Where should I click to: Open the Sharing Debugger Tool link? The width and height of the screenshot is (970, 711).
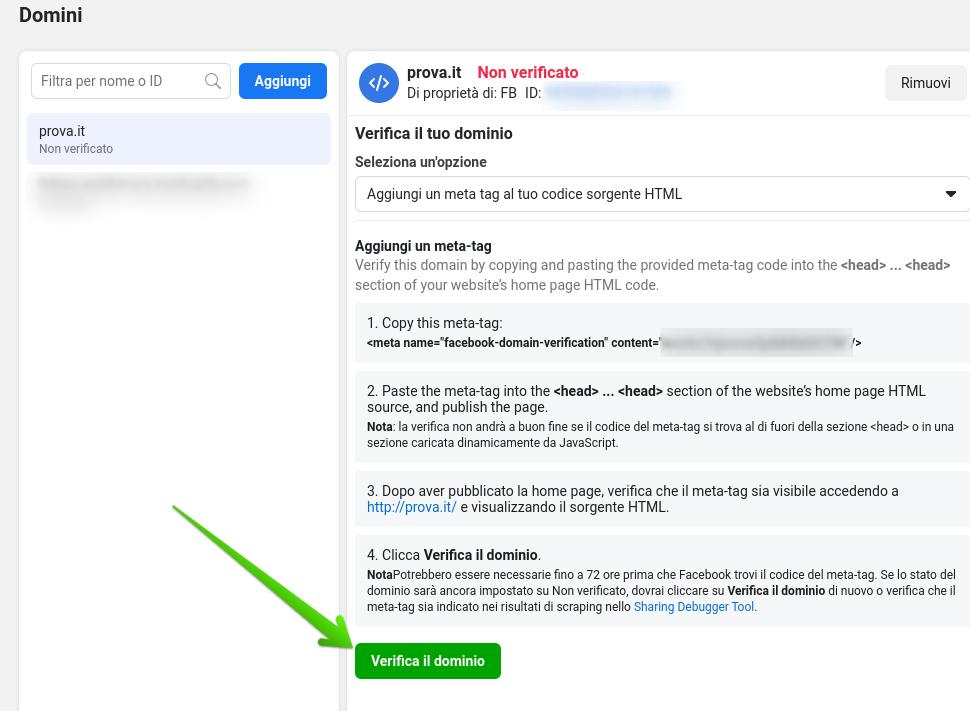click(x=693, y=606)
